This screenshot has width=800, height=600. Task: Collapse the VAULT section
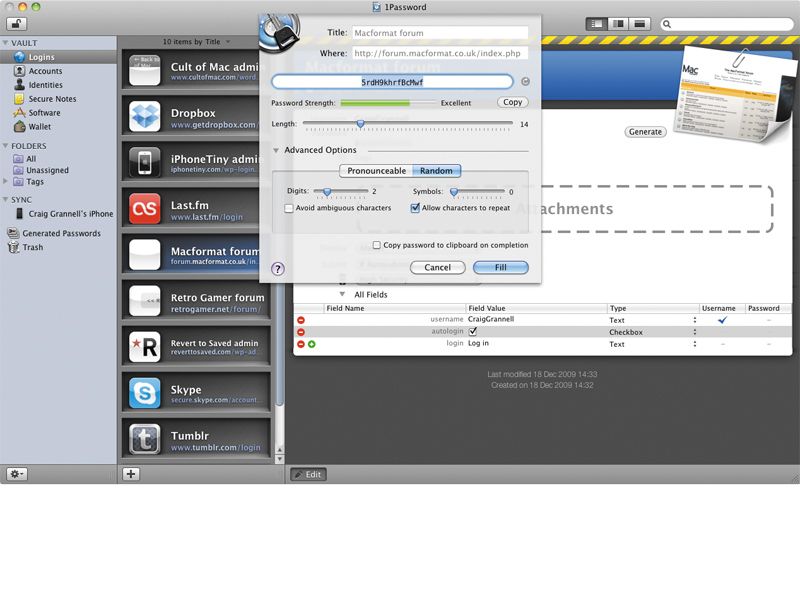[x=5, y=43]
